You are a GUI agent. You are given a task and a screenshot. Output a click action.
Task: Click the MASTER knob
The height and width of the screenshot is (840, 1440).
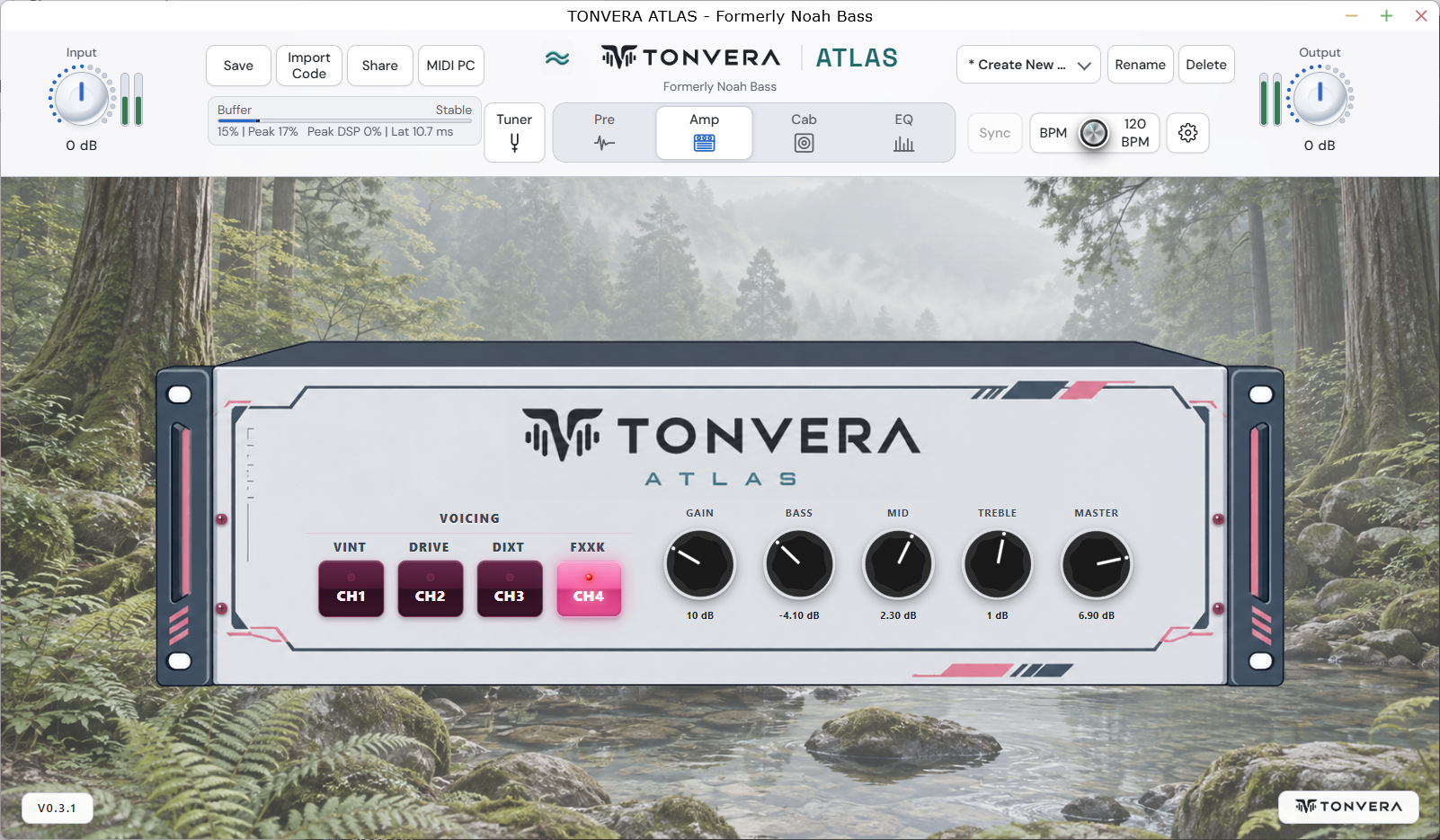[x=1097, y=564]
